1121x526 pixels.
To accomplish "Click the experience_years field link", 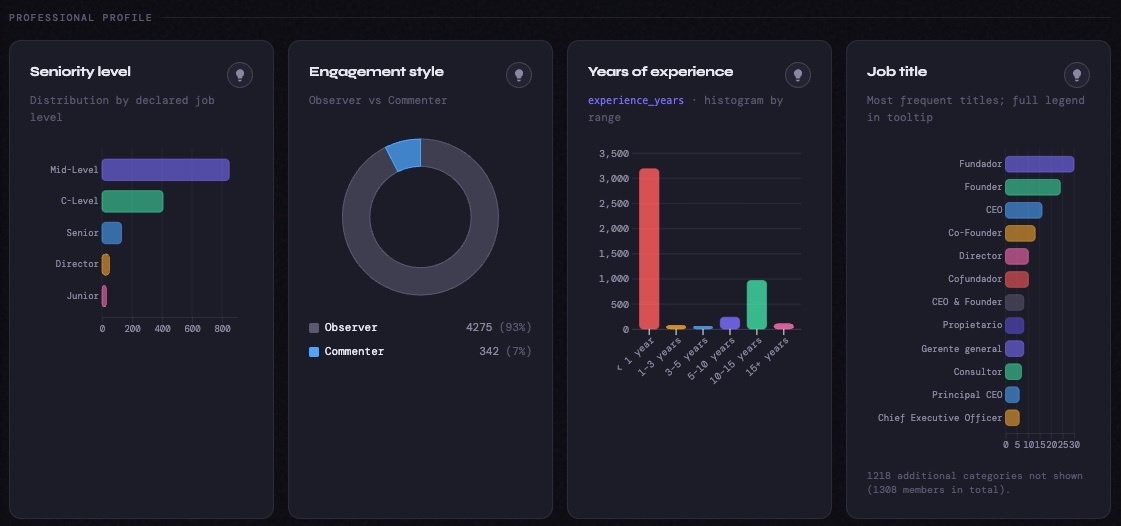I will (636, 101).
